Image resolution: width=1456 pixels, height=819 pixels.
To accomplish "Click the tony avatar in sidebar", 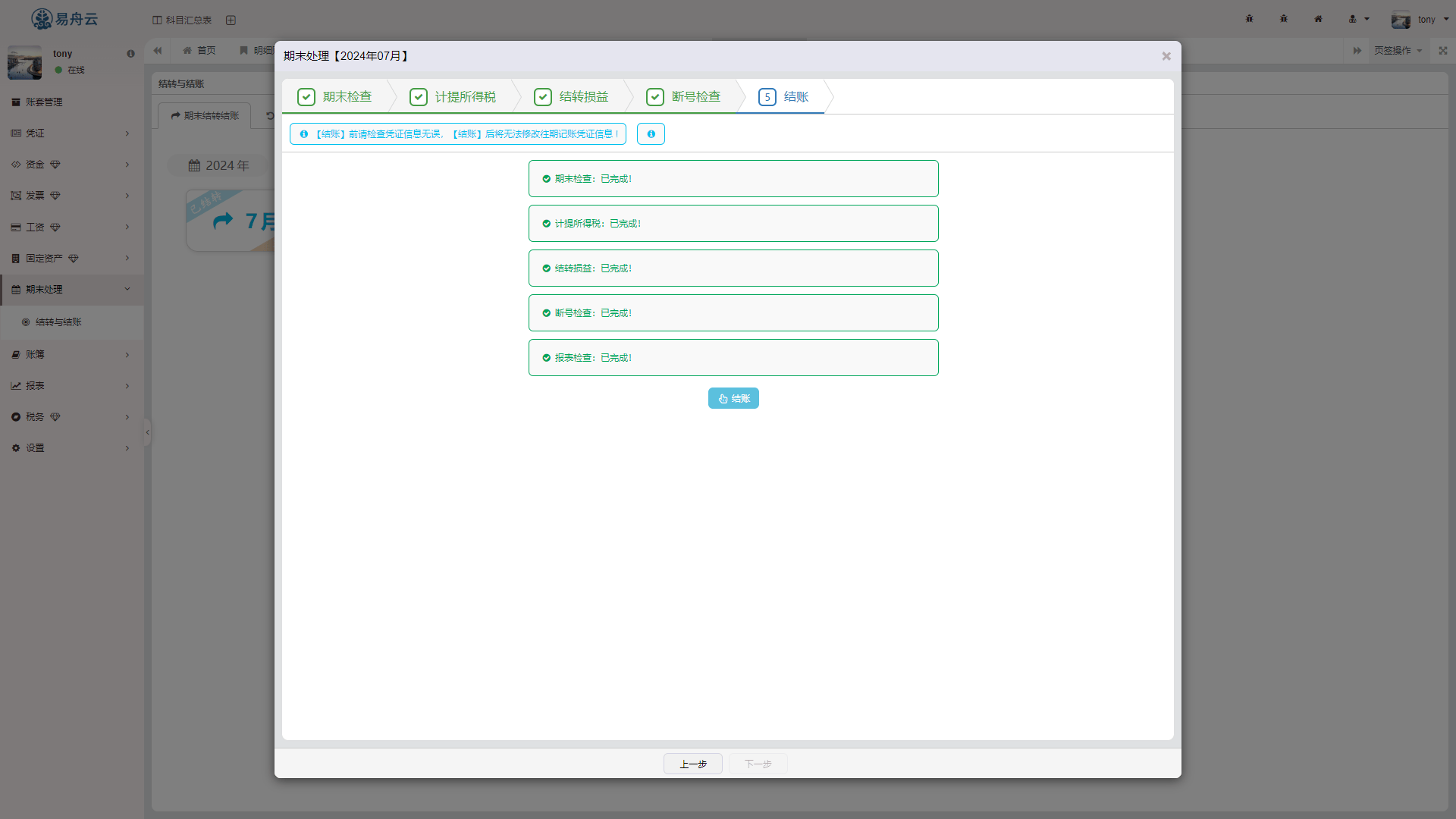I will (x=24, y=62).
